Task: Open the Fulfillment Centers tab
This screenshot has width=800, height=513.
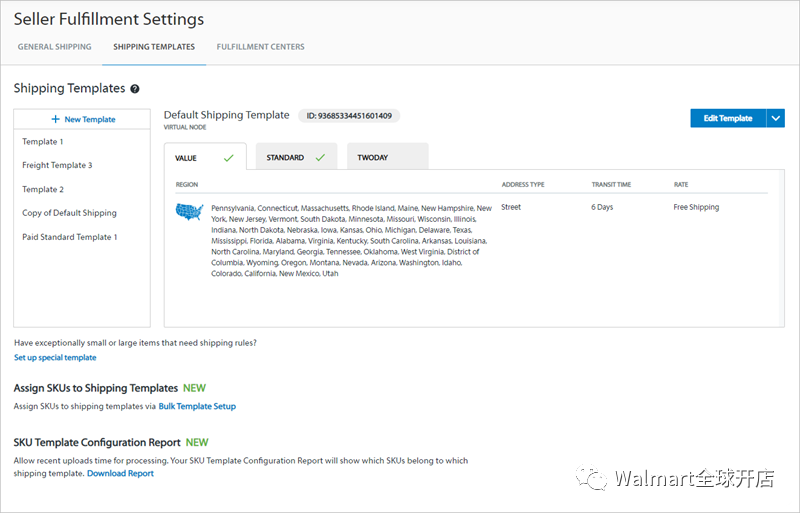Action: tap(261, 47)
